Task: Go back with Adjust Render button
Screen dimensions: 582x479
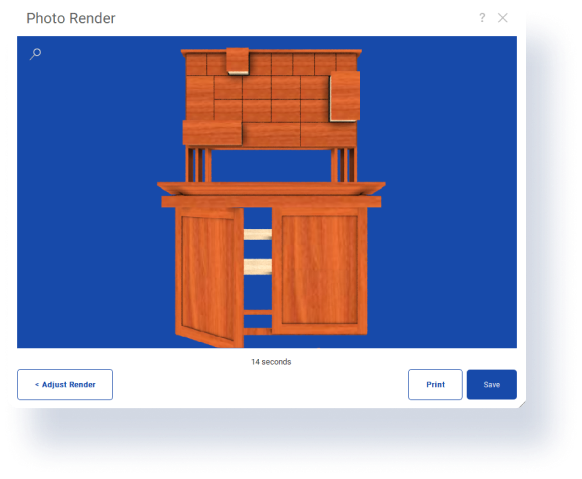Action: [x=65, y=384]
